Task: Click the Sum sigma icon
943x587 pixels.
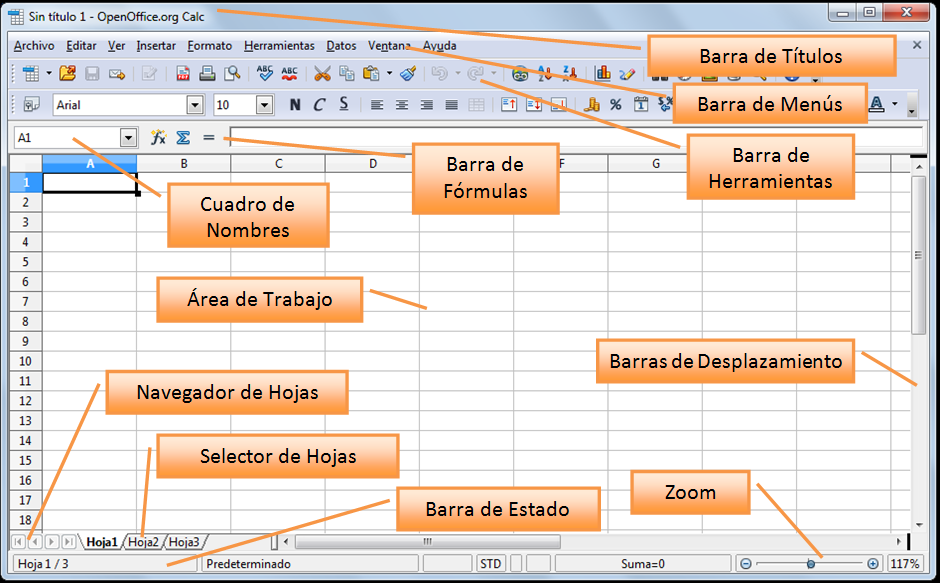Action: pos(183,138)
